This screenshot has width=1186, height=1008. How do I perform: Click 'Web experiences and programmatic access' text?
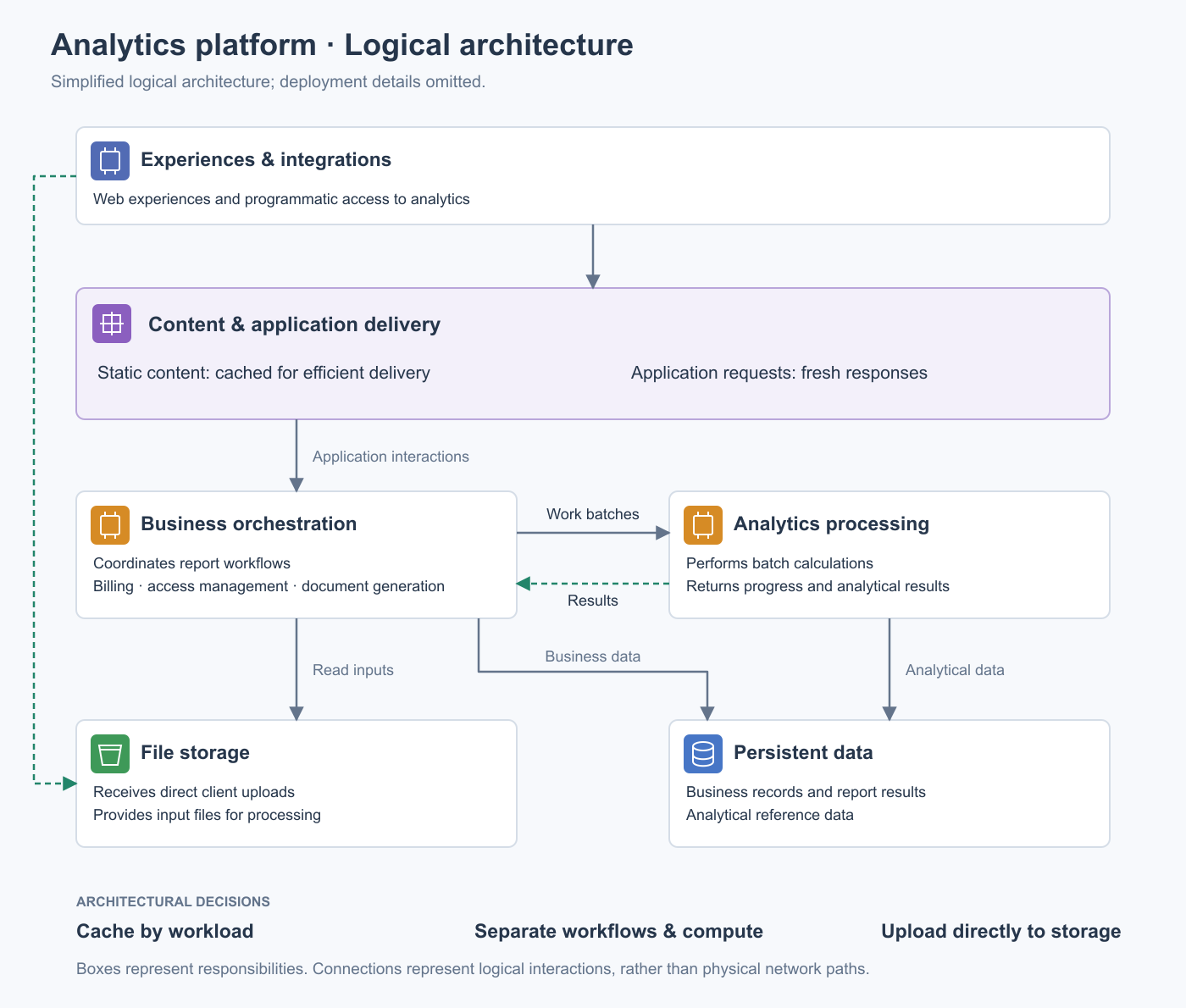coord(281,199)
